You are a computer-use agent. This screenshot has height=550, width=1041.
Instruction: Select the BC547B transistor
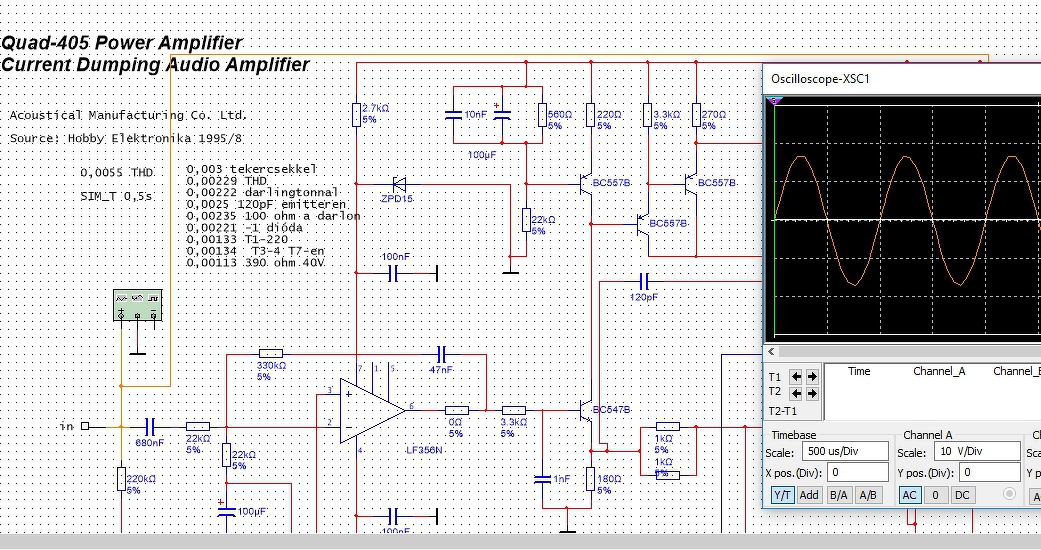[x=586, y=411]
